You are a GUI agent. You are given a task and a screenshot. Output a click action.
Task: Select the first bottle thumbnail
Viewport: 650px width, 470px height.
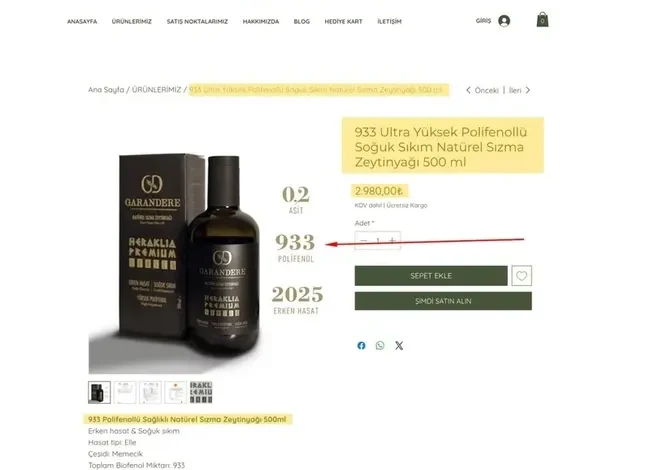99,392
